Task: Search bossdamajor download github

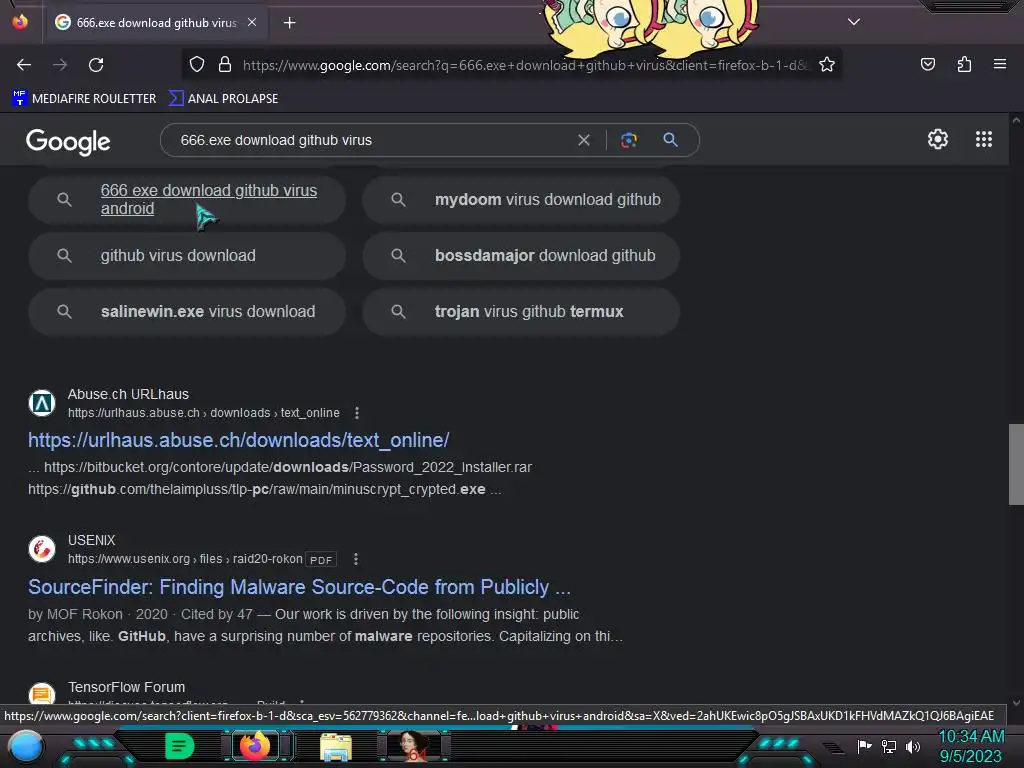Action: click(521, 255)
